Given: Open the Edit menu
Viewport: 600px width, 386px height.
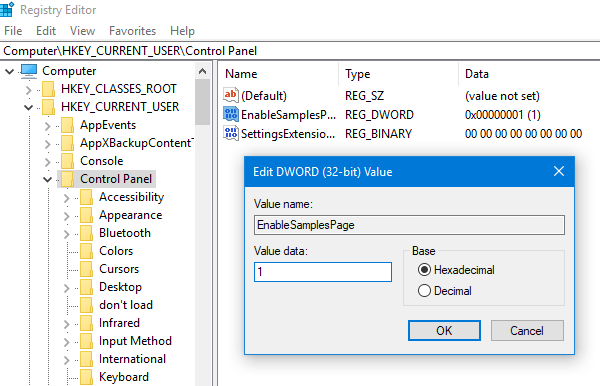Looking at the screenshot, I should (x=46, y=31).
